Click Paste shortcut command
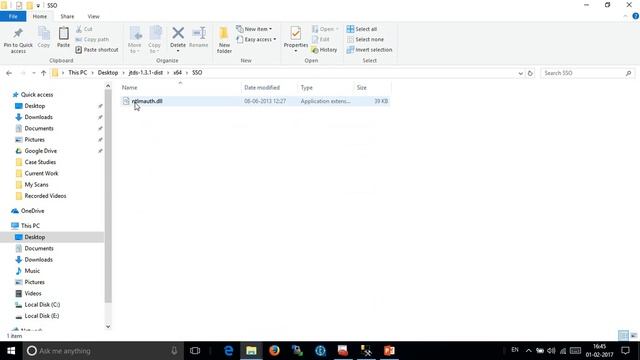Image resolution: width=640 pixels, height=360 pixels. coord(97,49)
